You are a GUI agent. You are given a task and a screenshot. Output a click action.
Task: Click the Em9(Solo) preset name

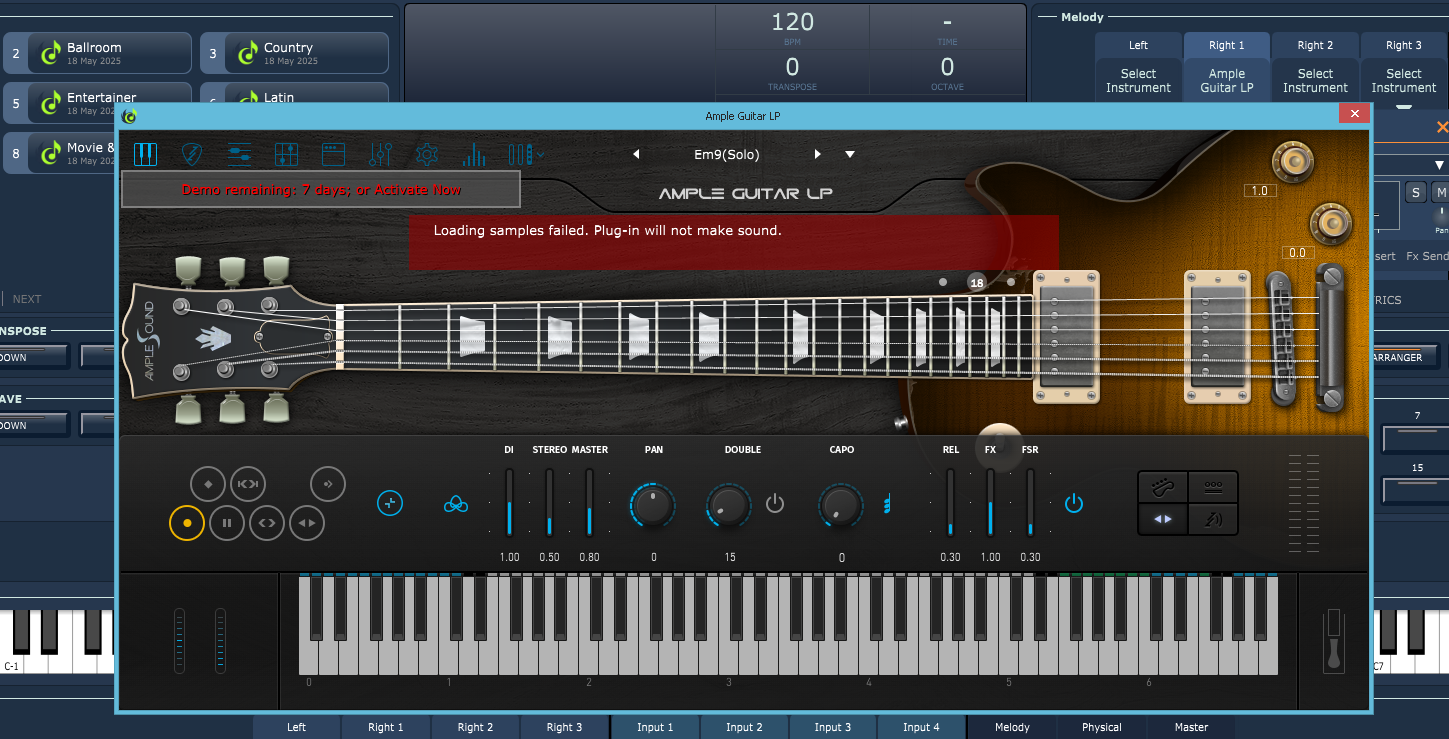727,154
